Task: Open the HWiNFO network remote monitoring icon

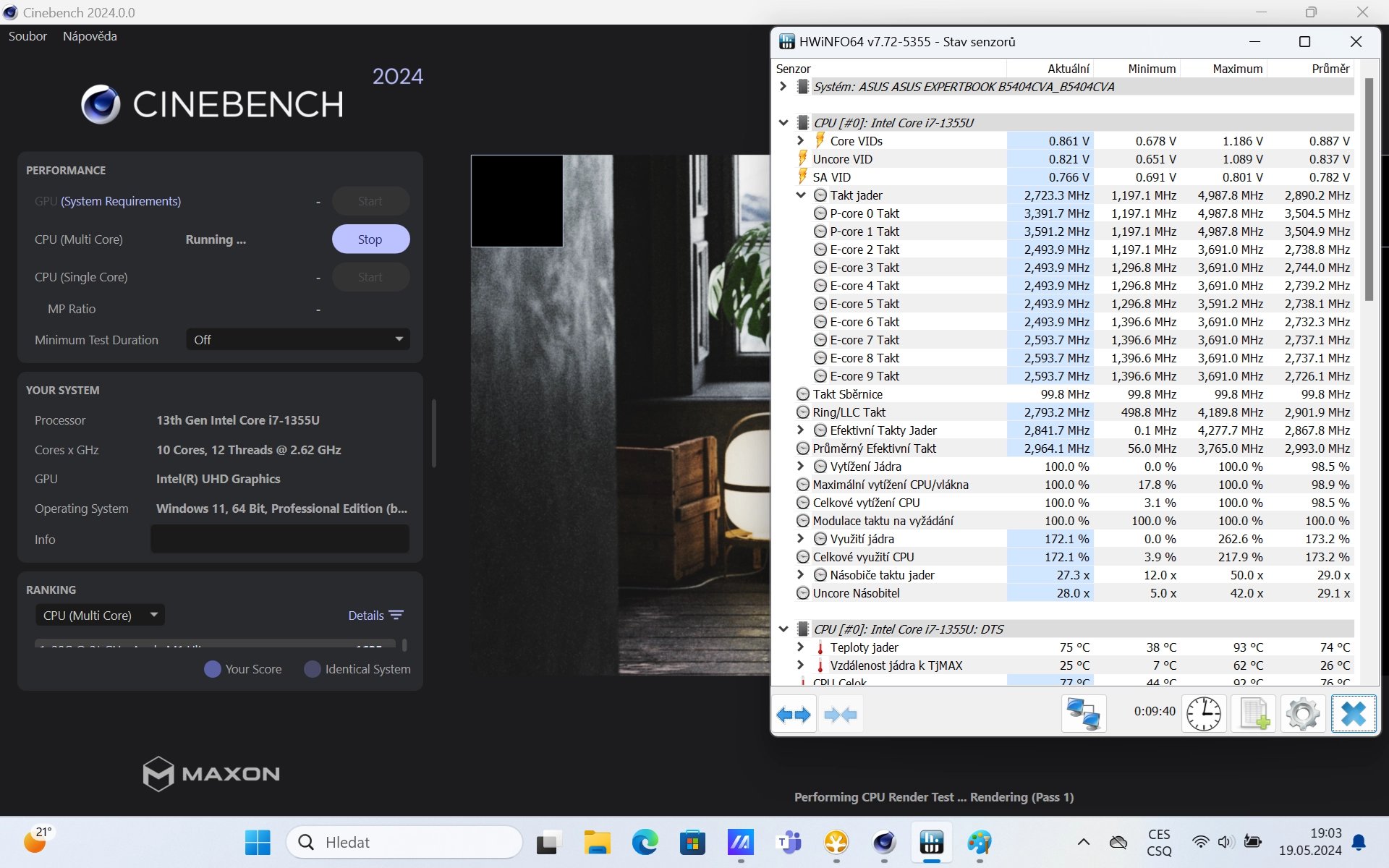Action: click(1083, 714)
